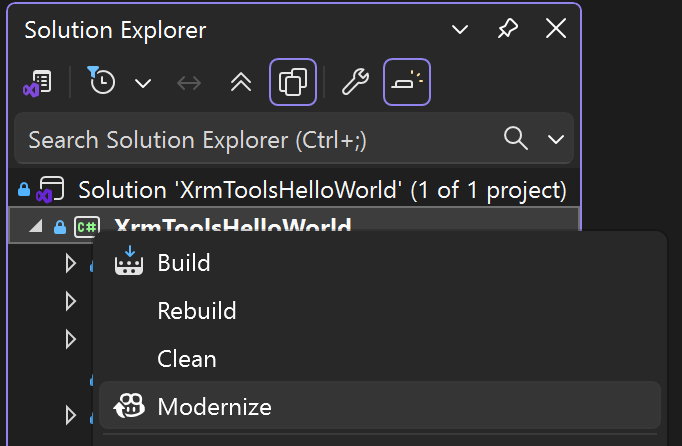Choose Build from the context menu
Screen dimensions: 682x446
184,263
